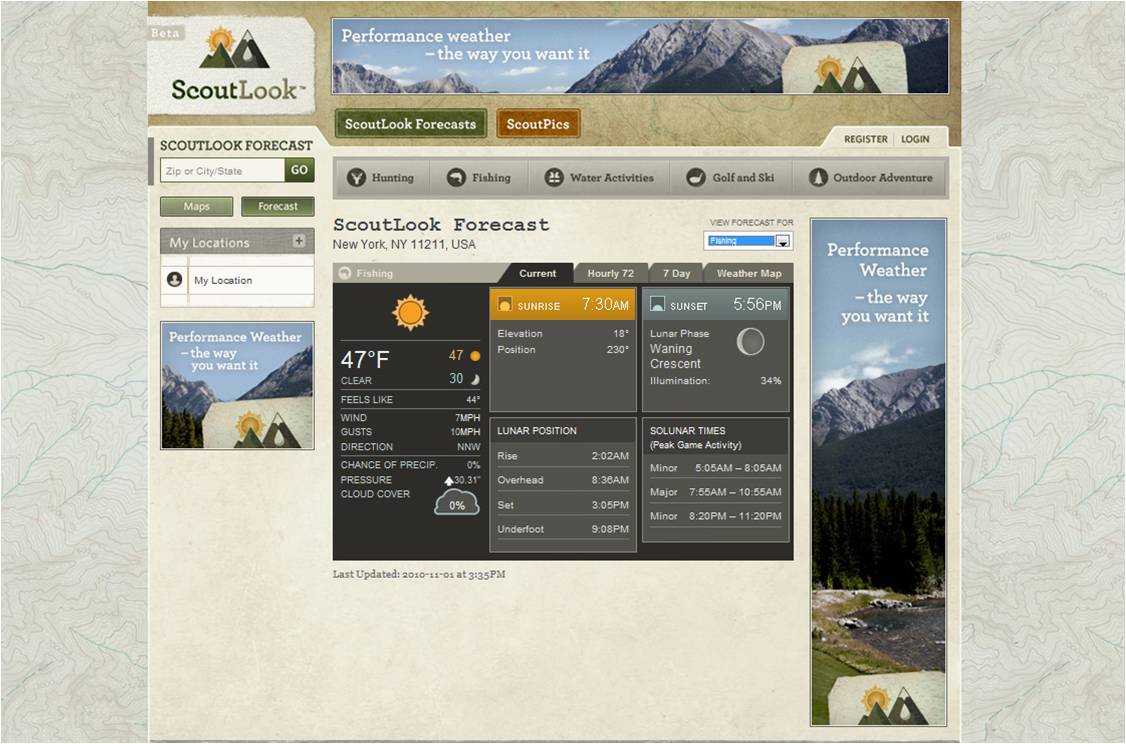Select My Location in locations list
Image resolution: width=1126 pixels, height=744 pixels.
click(237, 280)
